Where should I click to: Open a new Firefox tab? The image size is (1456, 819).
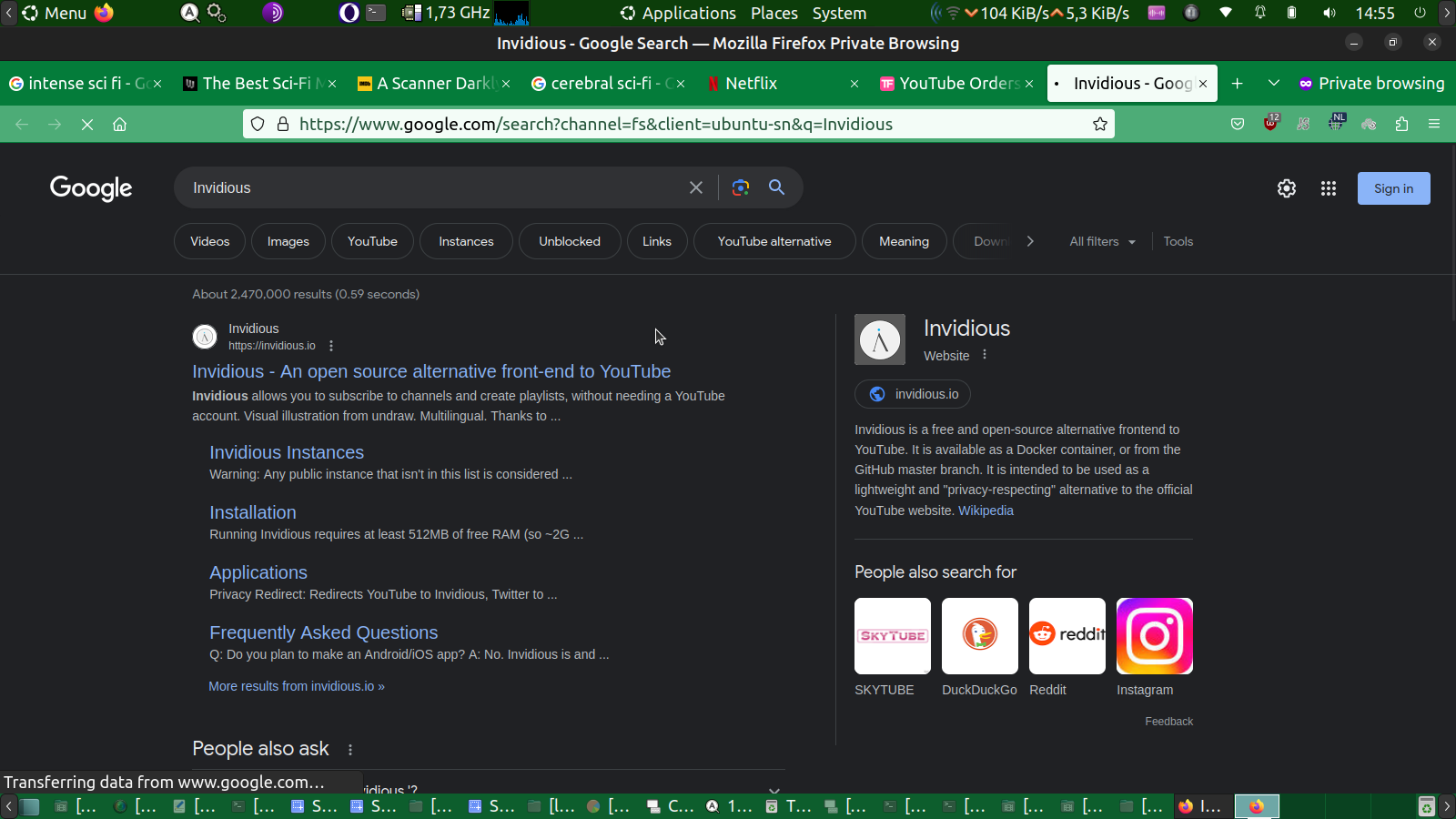pyautogui.click(x=1238, y=84)
